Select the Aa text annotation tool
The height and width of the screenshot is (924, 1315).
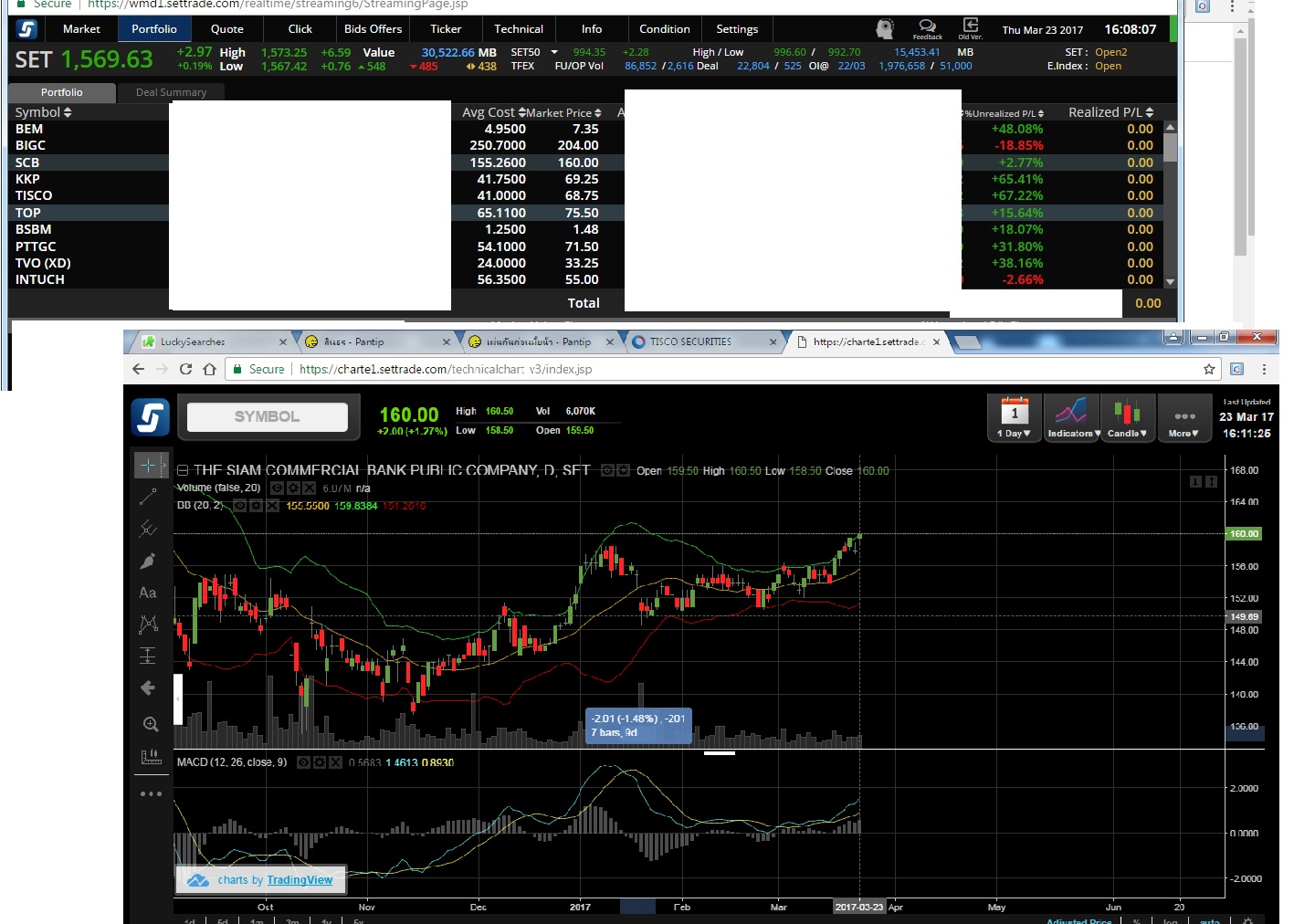coord(148,593)
